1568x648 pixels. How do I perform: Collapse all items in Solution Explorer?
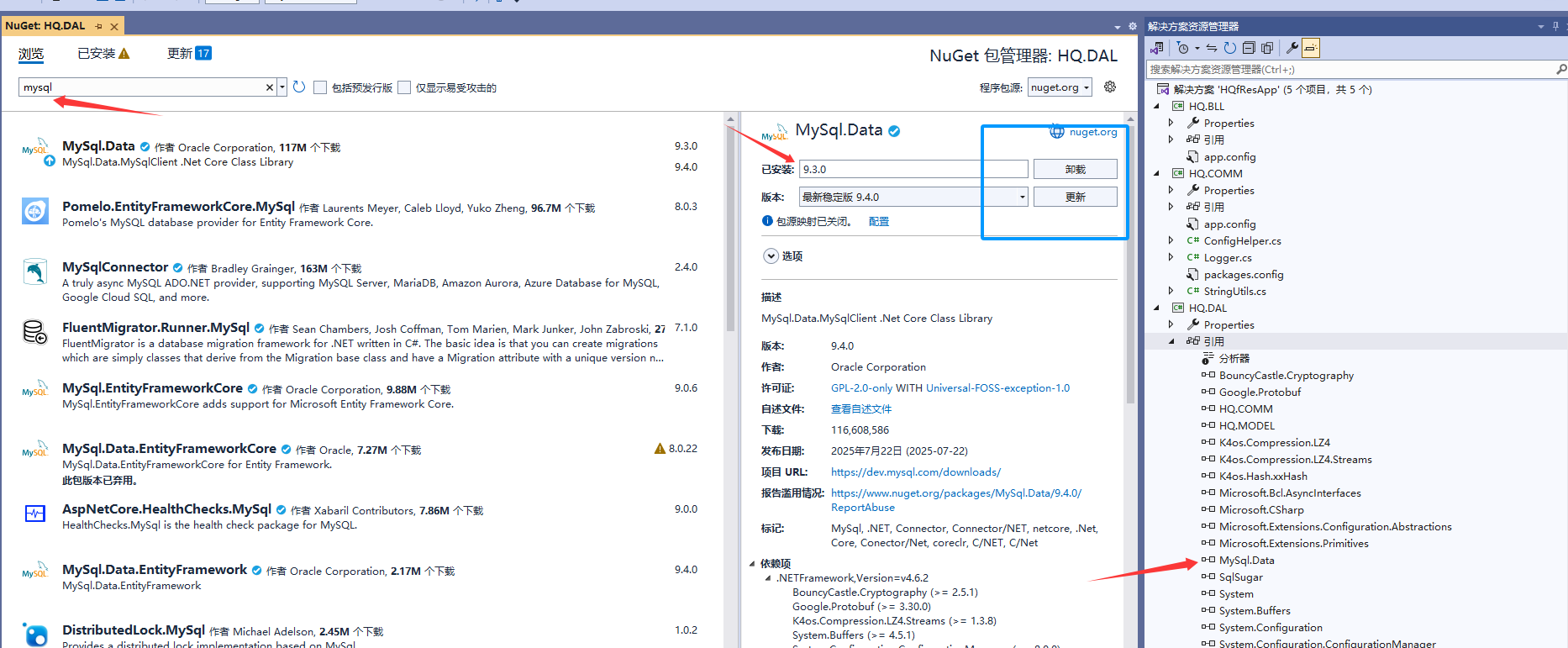[1249, 48]
